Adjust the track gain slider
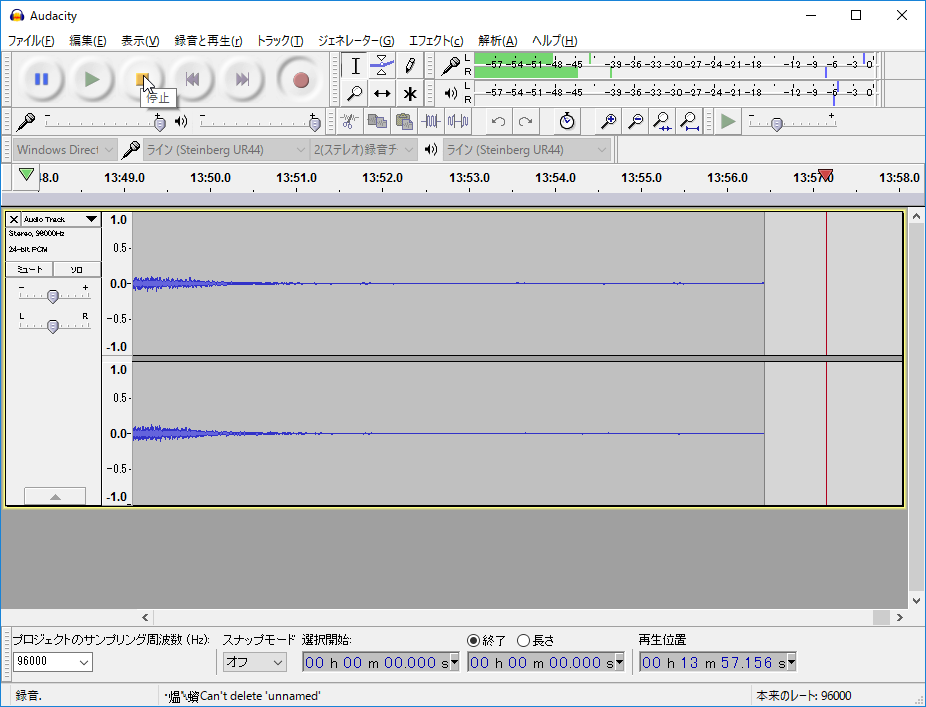The image size is (926, 707). pos(55,294)
